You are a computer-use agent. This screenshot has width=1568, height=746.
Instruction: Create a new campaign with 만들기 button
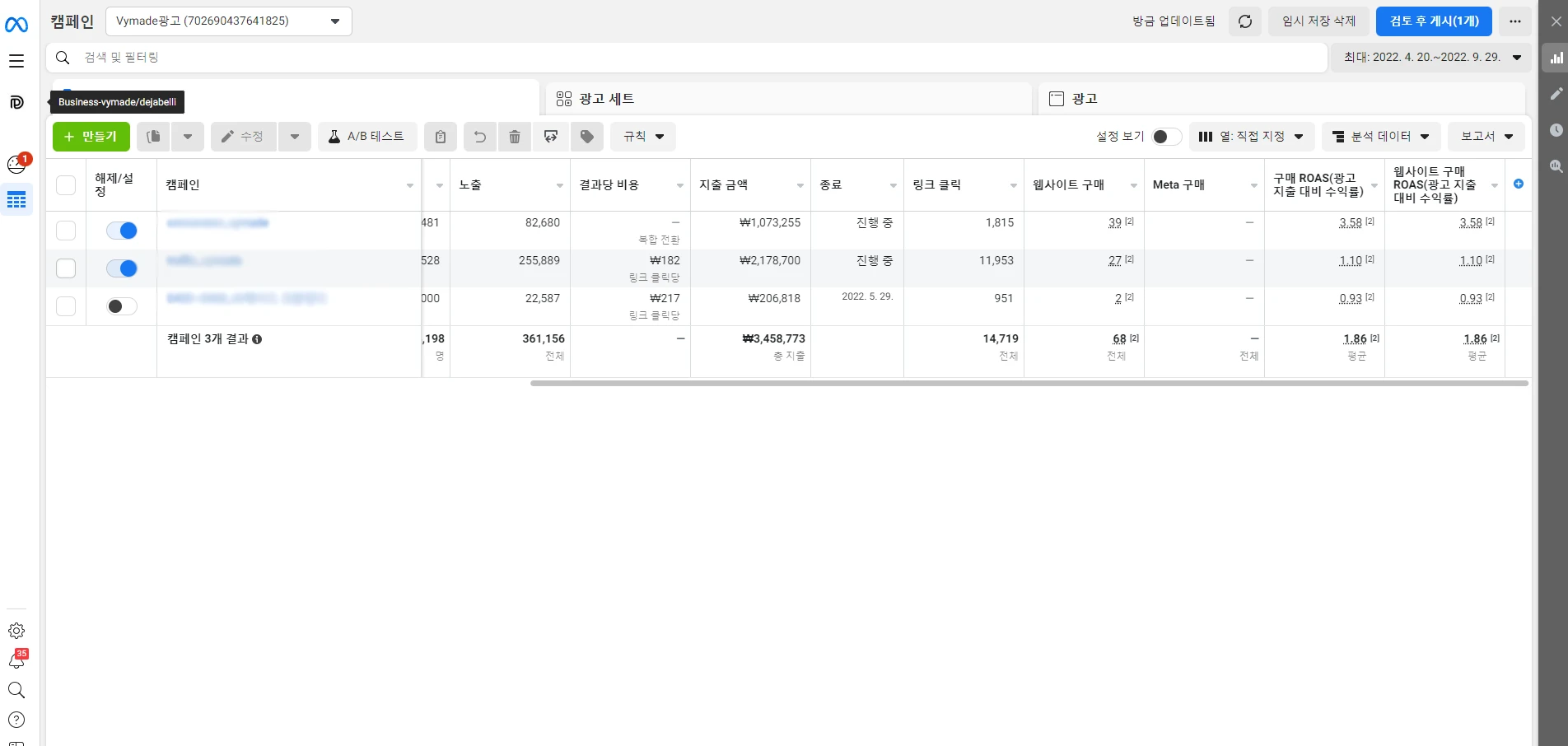[91, 136]
